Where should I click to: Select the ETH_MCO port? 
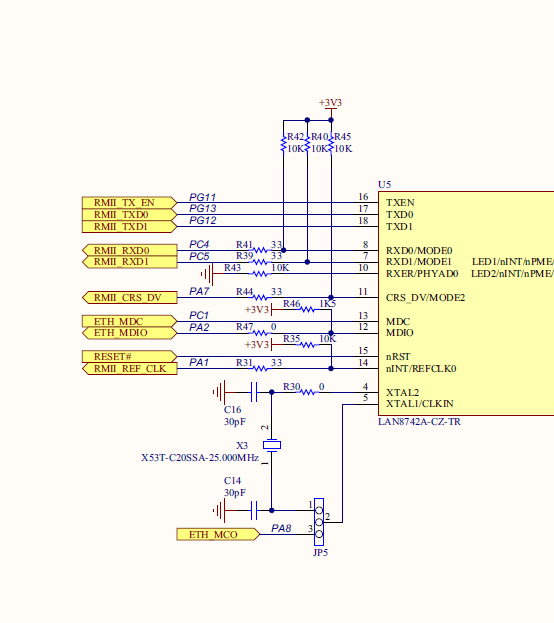coord(218,534)
